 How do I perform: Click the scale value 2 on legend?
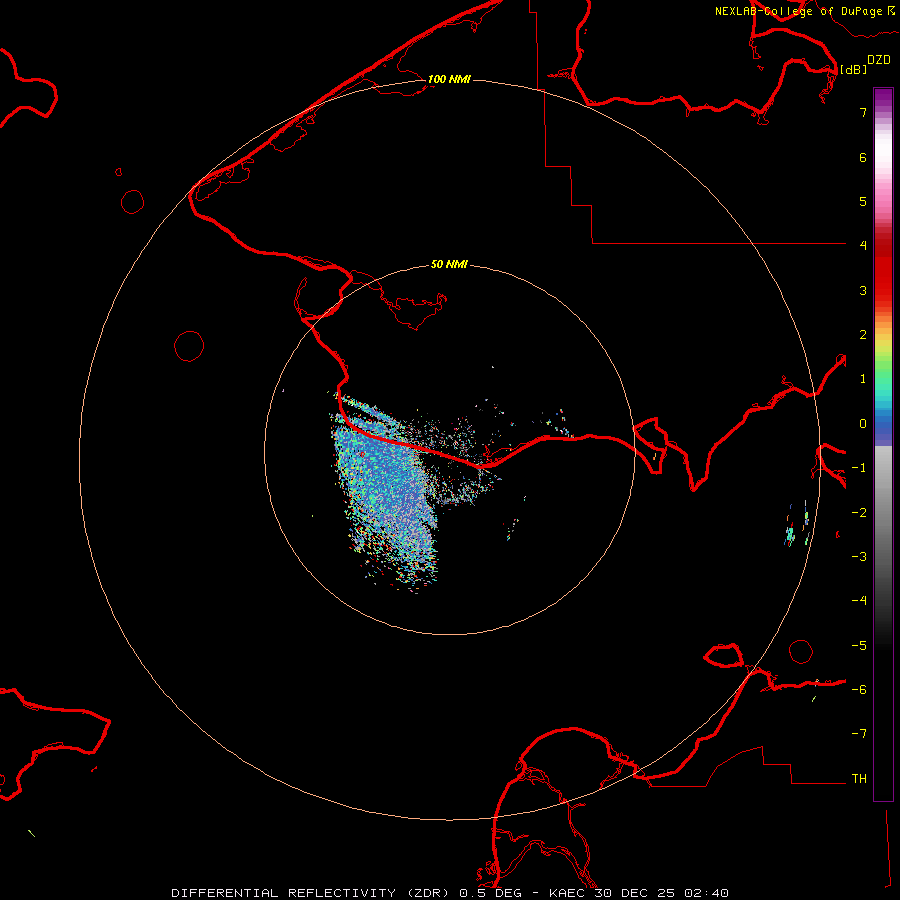tap(863, 335)
